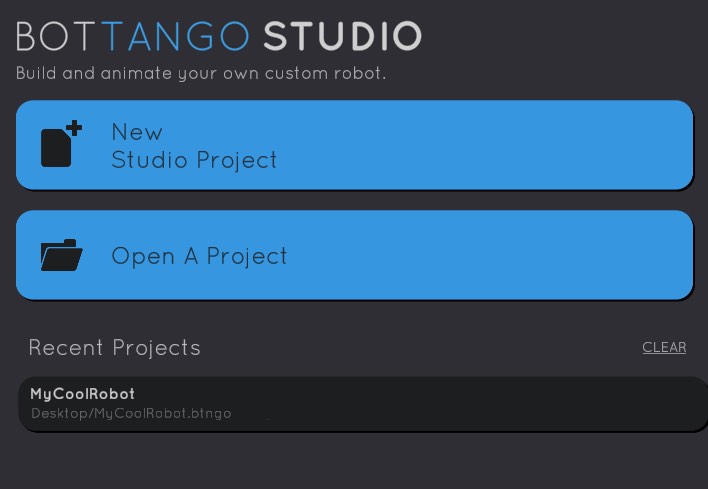Click the Bottango Studio logo title
The height and width of the screenshot is (489, 708).
tap(218, 36)
